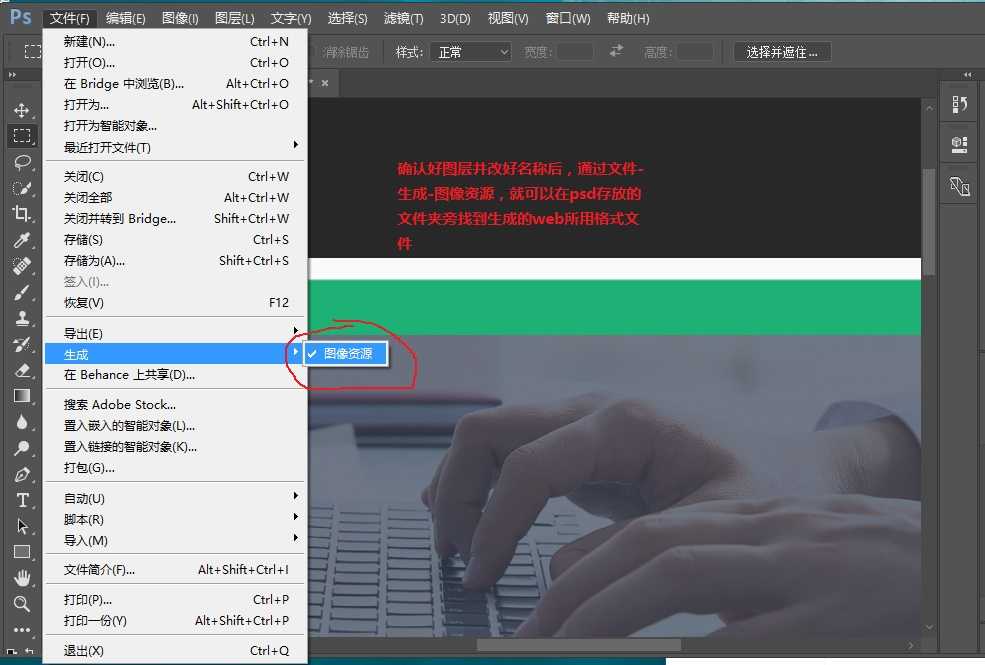Open the Edit Toolbar ellipsis button
Viewport: 985px width, 665px height.
point(21,629)
